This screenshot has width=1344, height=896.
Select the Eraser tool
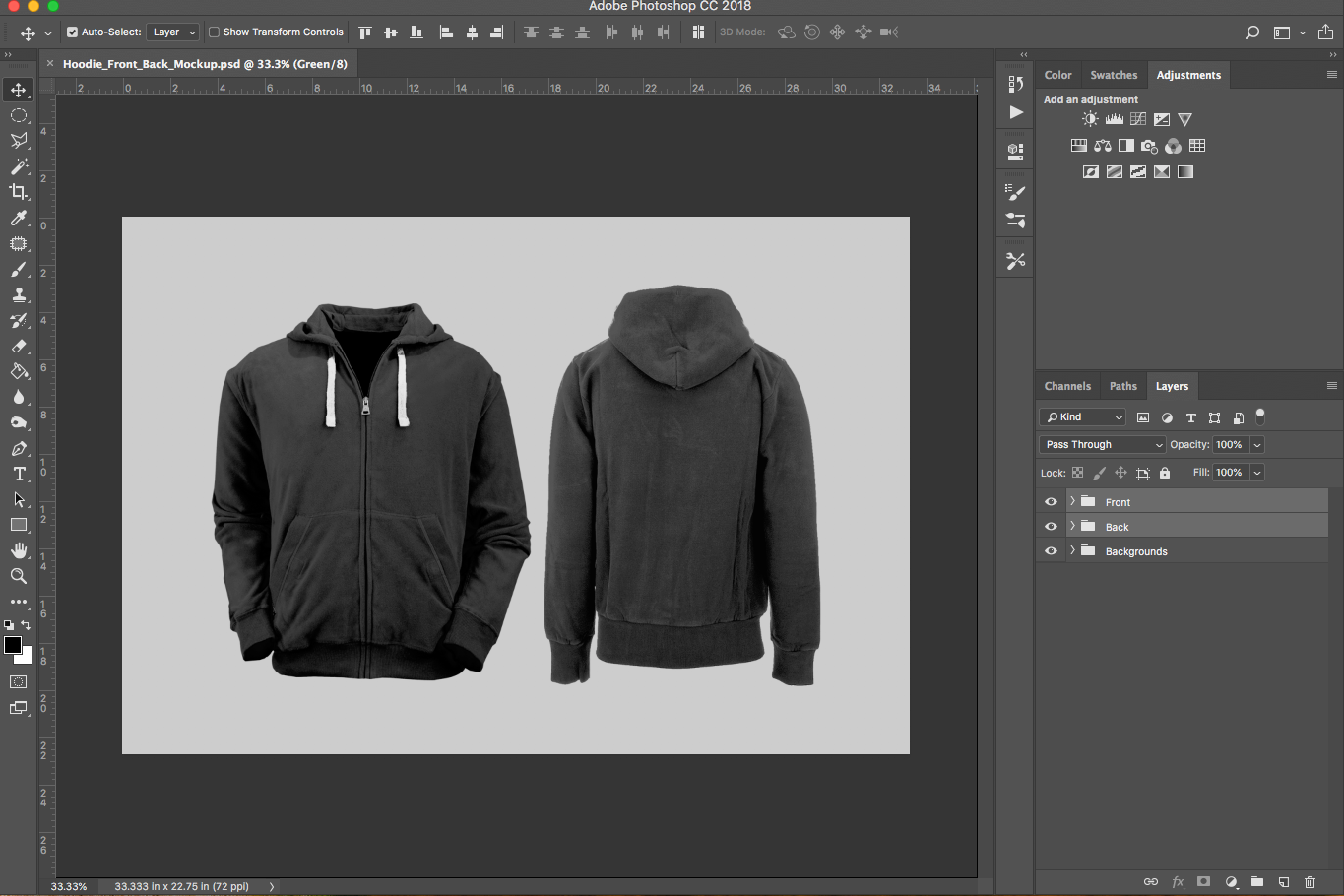point(19,347)
